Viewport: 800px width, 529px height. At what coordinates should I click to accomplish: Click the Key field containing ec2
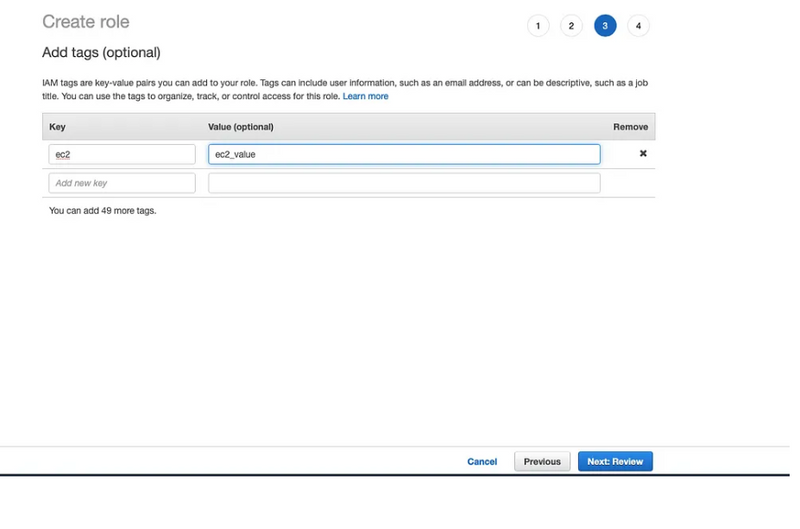coord(122,154)
